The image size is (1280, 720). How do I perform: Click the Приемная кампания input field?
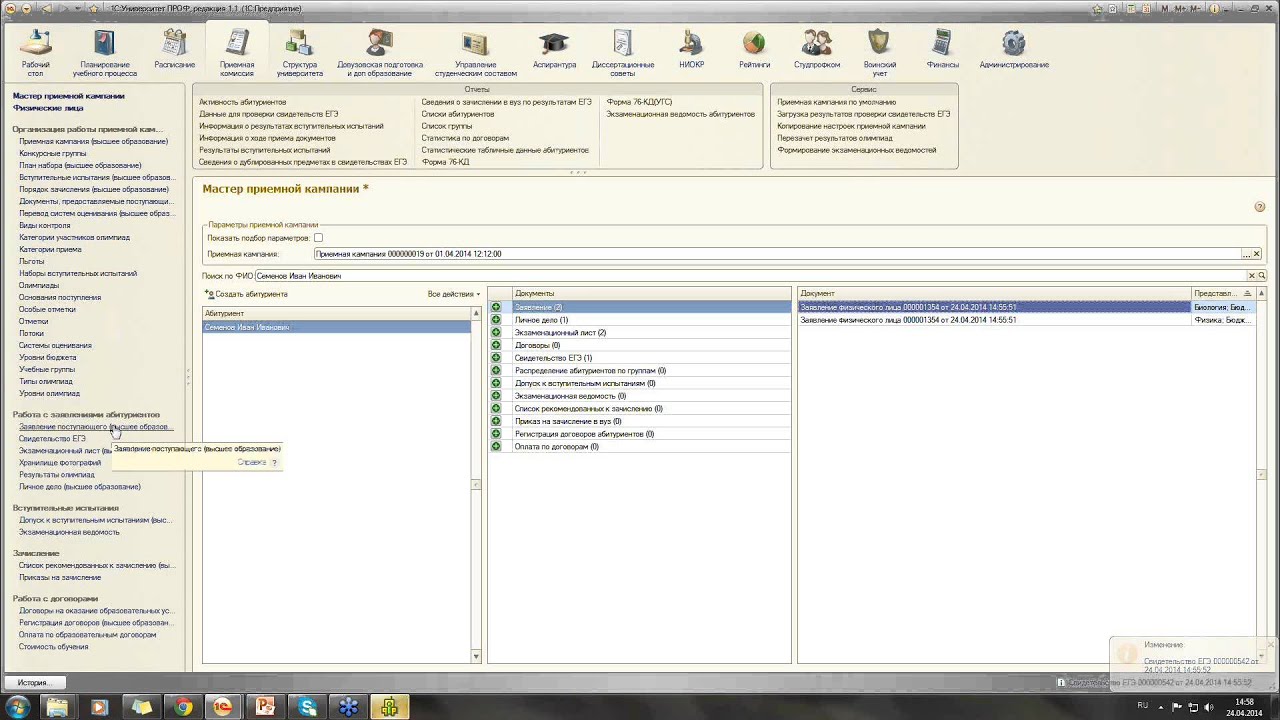pos(777,254)
